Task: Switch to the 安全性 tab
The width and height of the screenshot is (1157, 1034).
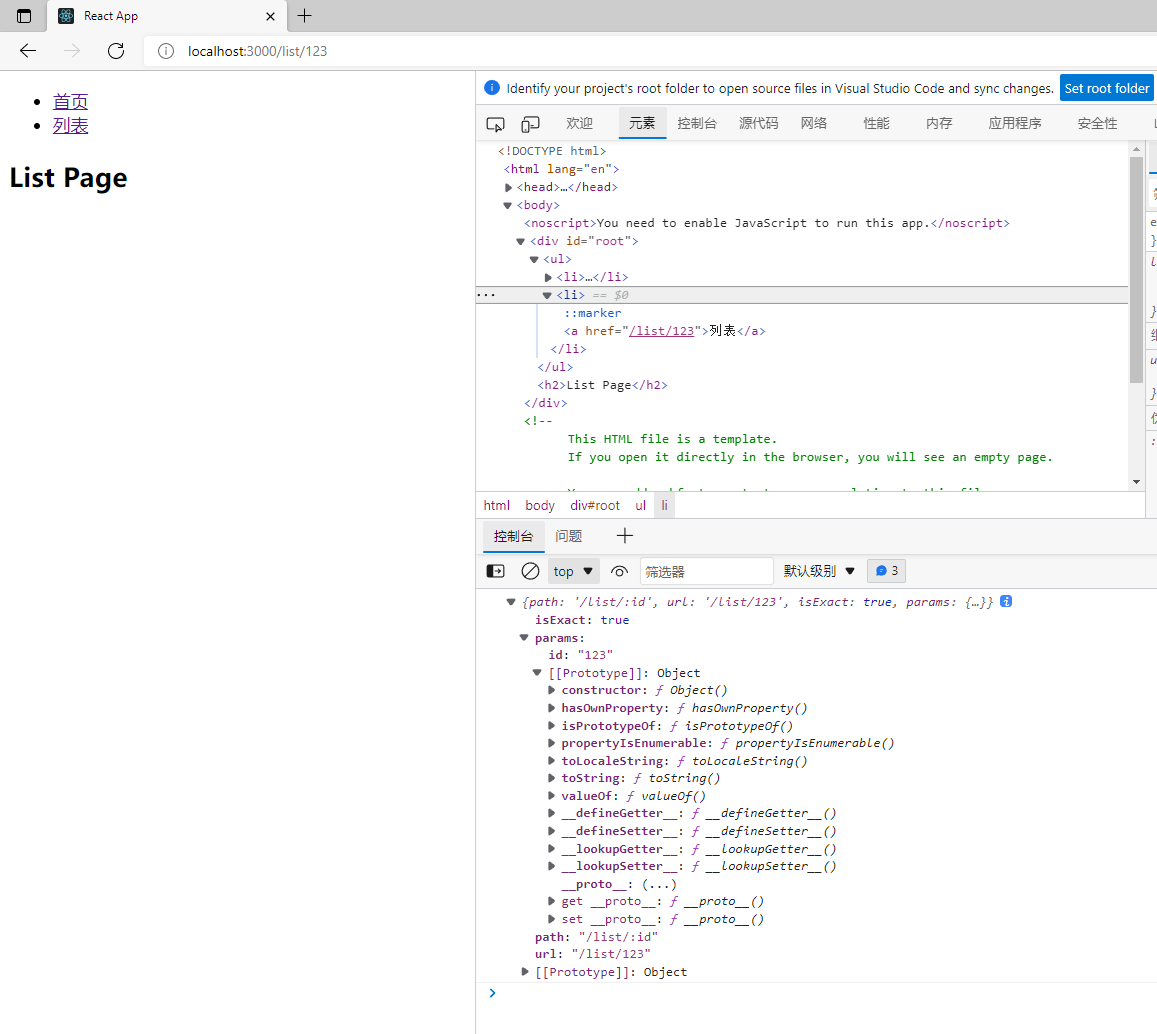Action: click(x=1097, y=123)
